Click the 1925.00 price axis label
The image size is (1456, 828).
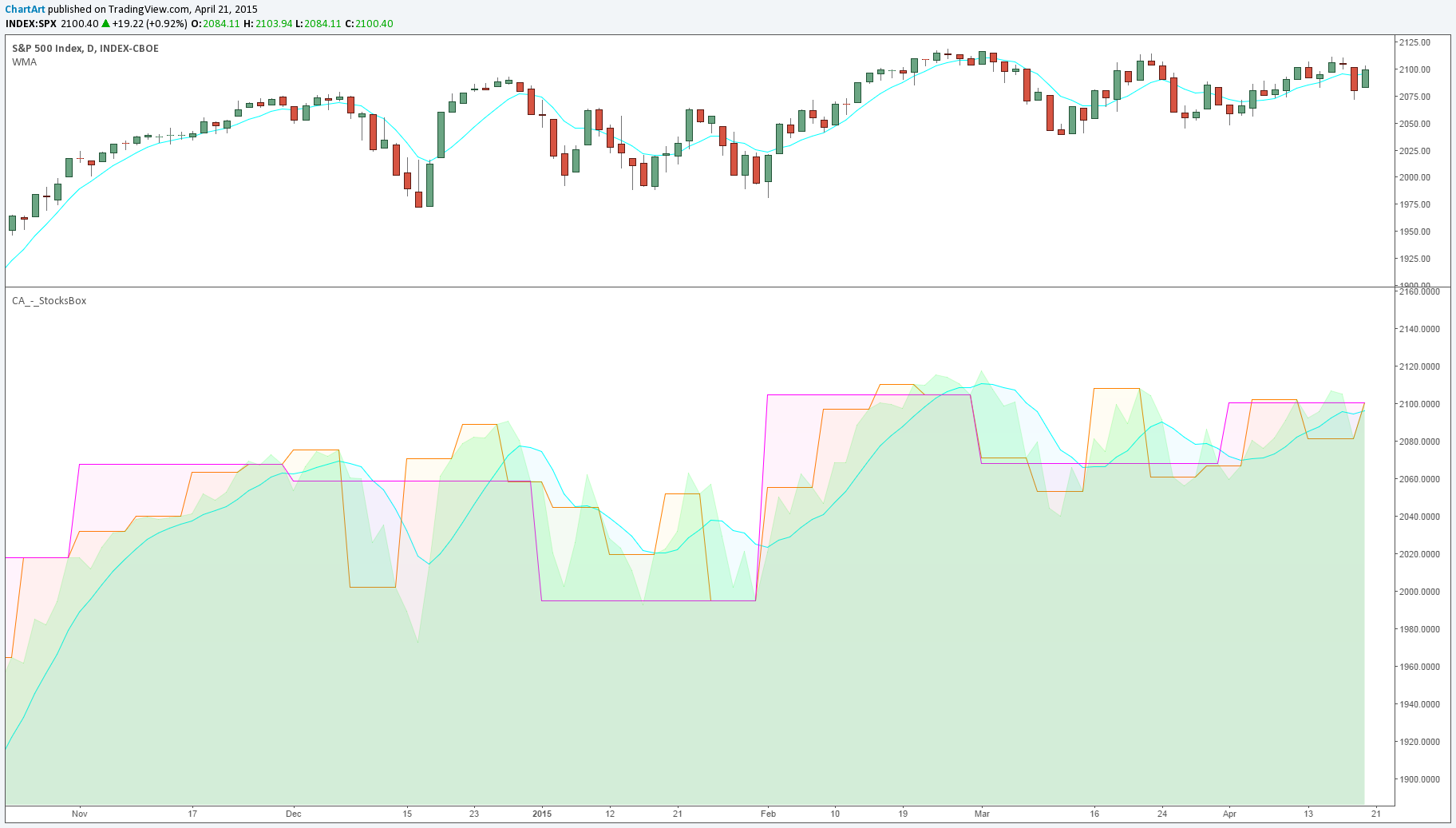[x=1414, y=259]
